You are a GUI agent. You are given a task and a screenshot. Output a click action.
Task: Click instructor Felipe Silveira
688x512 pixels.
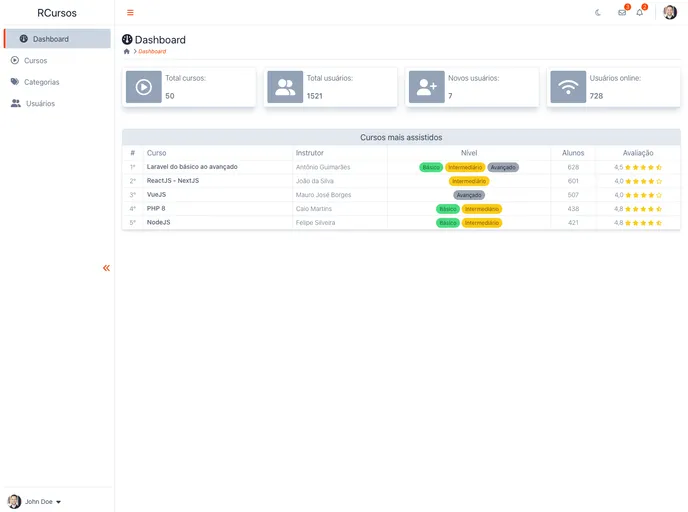coord(315,223)
